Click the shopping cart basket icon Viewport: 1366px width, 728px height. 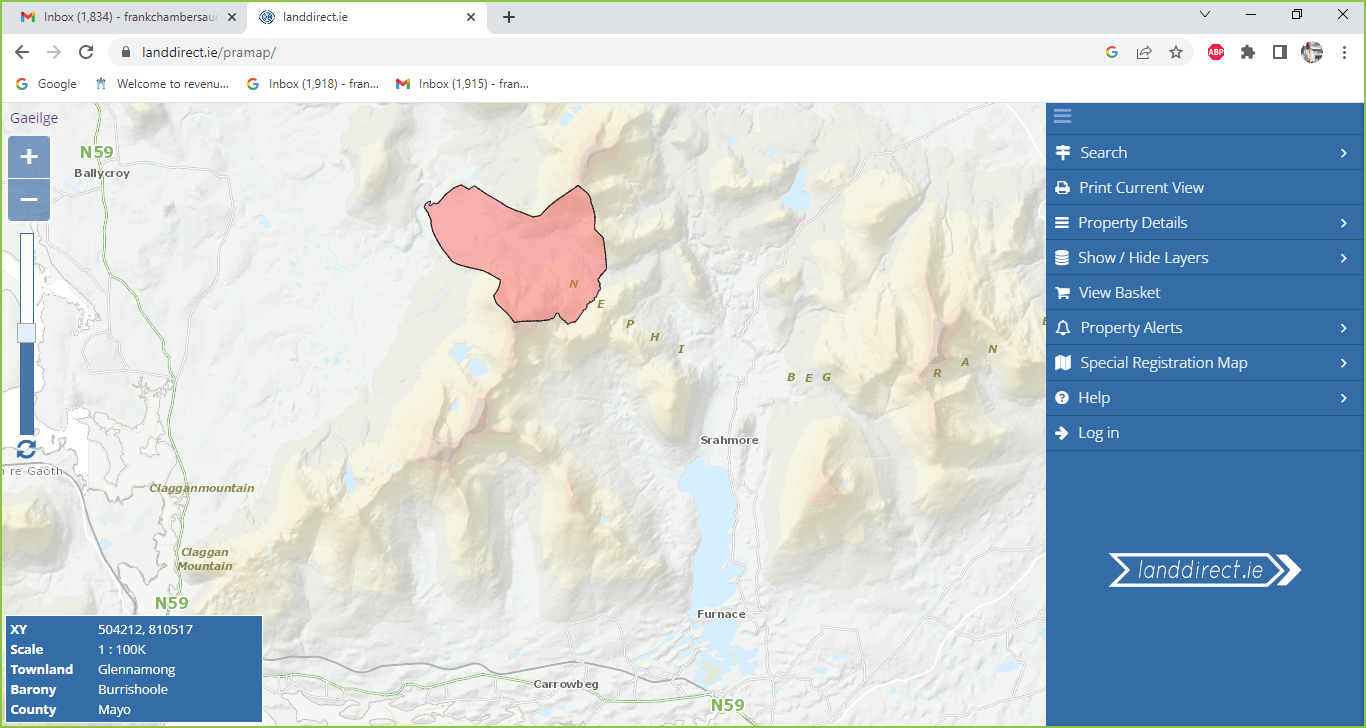pyautogui.click(x=1062, y=293)
